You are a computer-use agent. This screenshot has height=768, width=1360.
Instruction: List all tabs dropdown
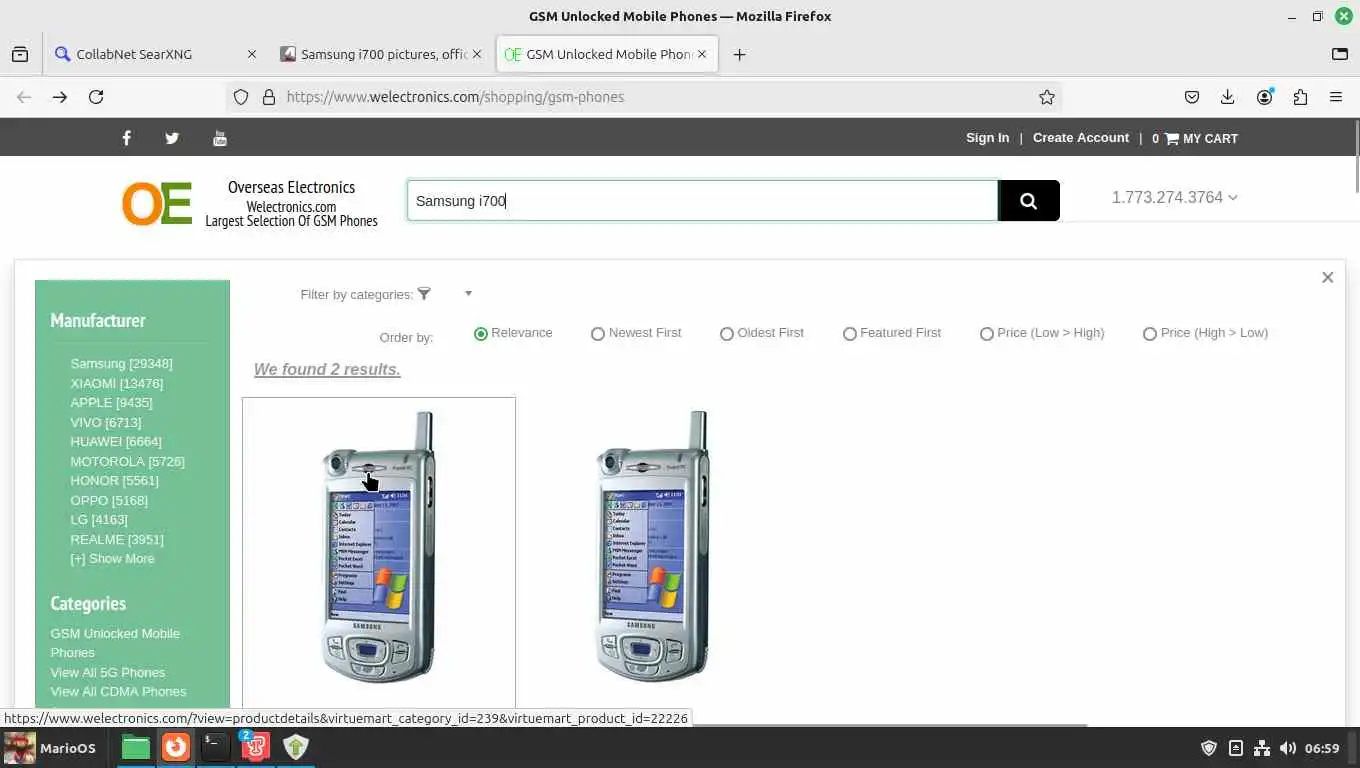point(1340,54)
